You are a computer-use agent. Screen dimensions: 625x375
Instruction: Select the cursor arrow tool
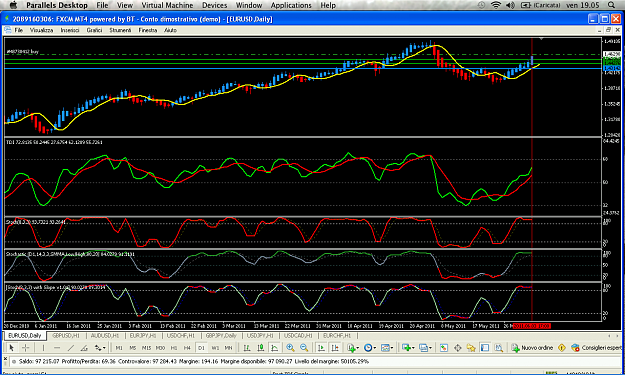(x=12, y=348)
